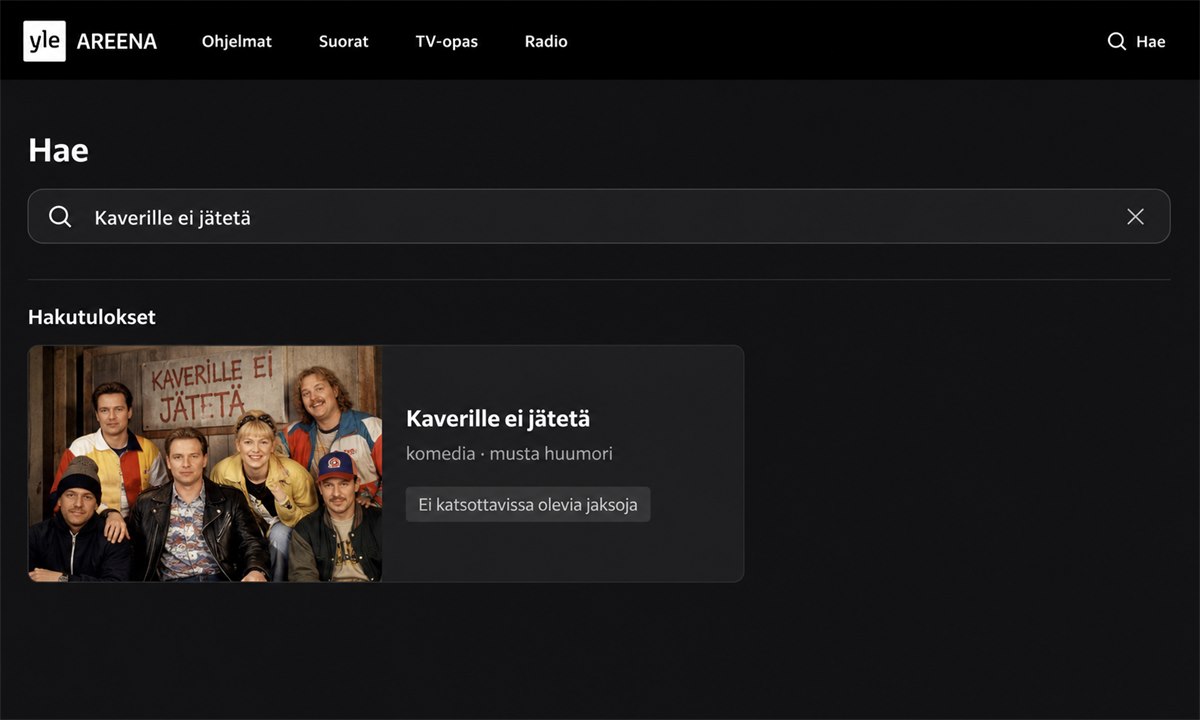Click the komedia · musta huumori genre text
Image resolution: width=1200 pixels, height=720 pixels.
pyautogui.click(x=509, y=454)
